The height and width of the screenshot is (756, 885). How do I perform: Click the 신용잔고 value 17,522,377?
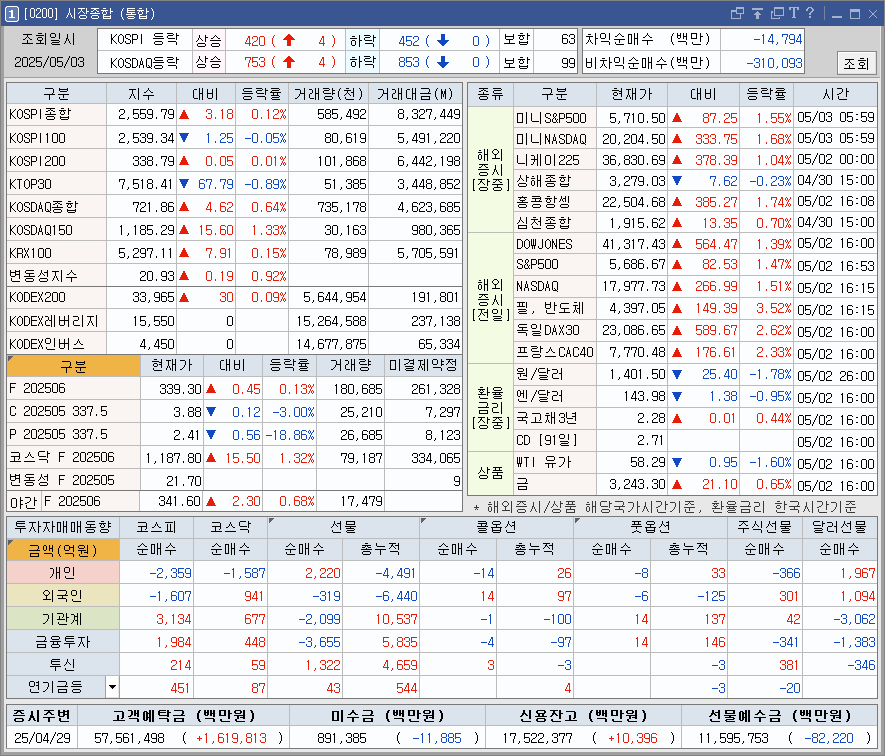point(537,738)
